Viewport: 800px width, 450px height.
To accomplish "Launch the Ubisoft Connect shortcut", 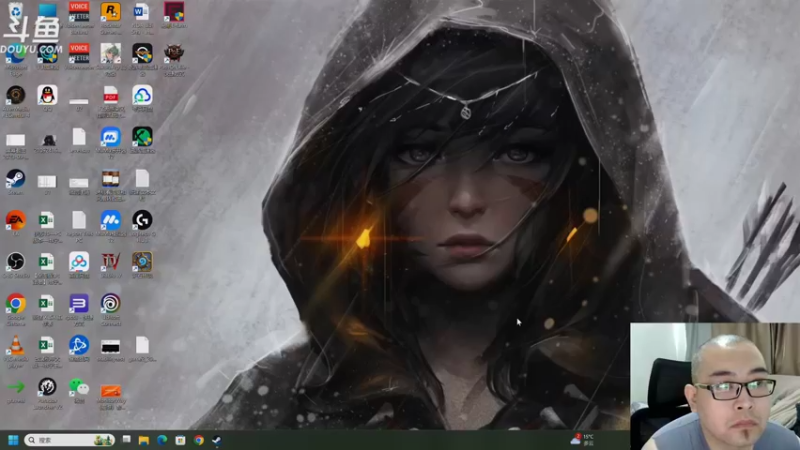I will [x=111, y=304].
